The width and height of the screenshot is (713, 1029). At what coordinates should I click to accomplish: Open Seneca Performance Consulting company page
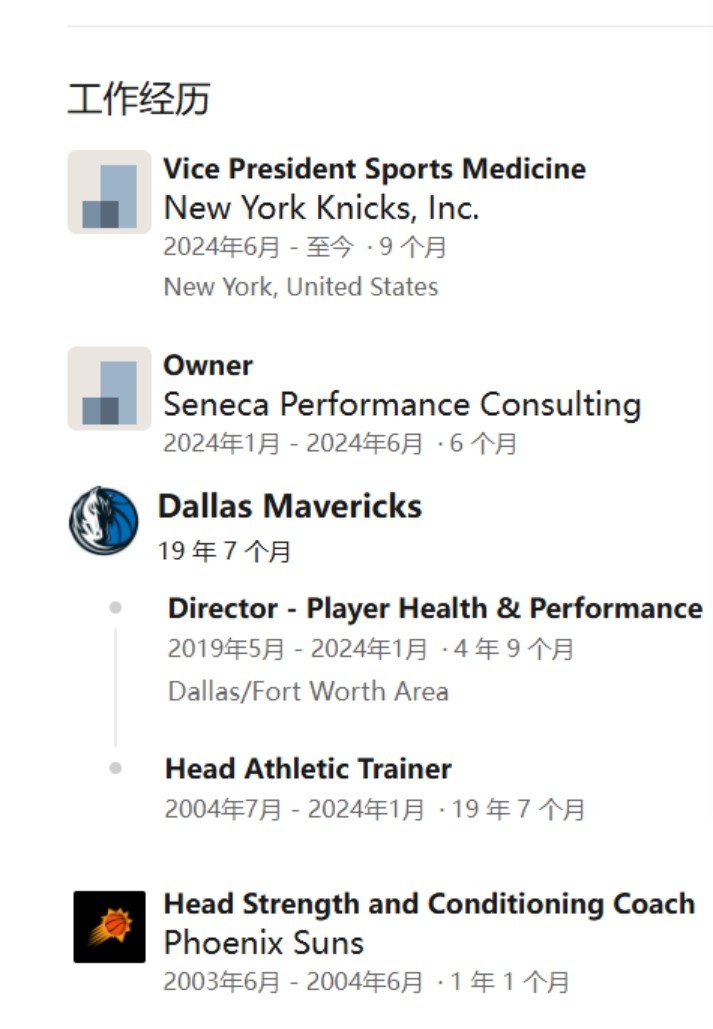[401, 405]
